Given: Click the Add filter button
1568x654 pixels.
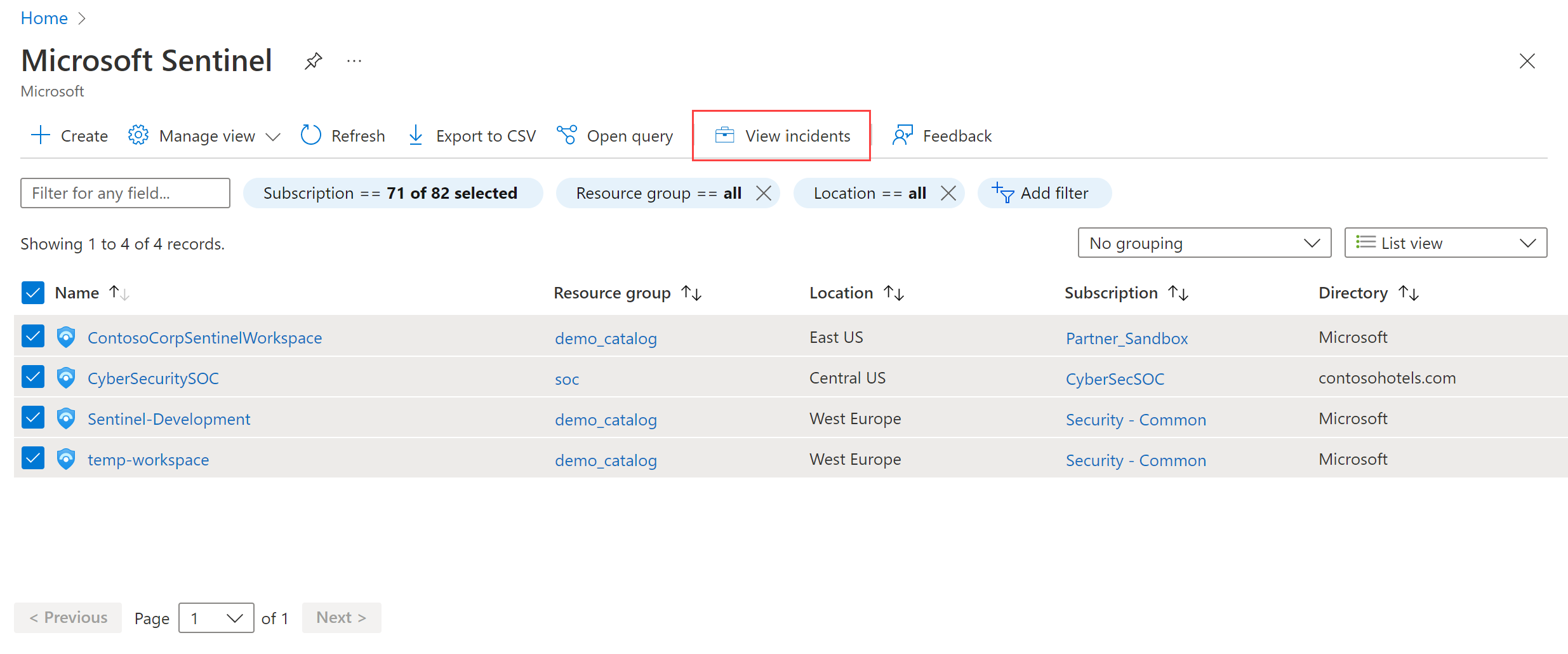Looking at the screenshot, I should (x=1044, y=193).
